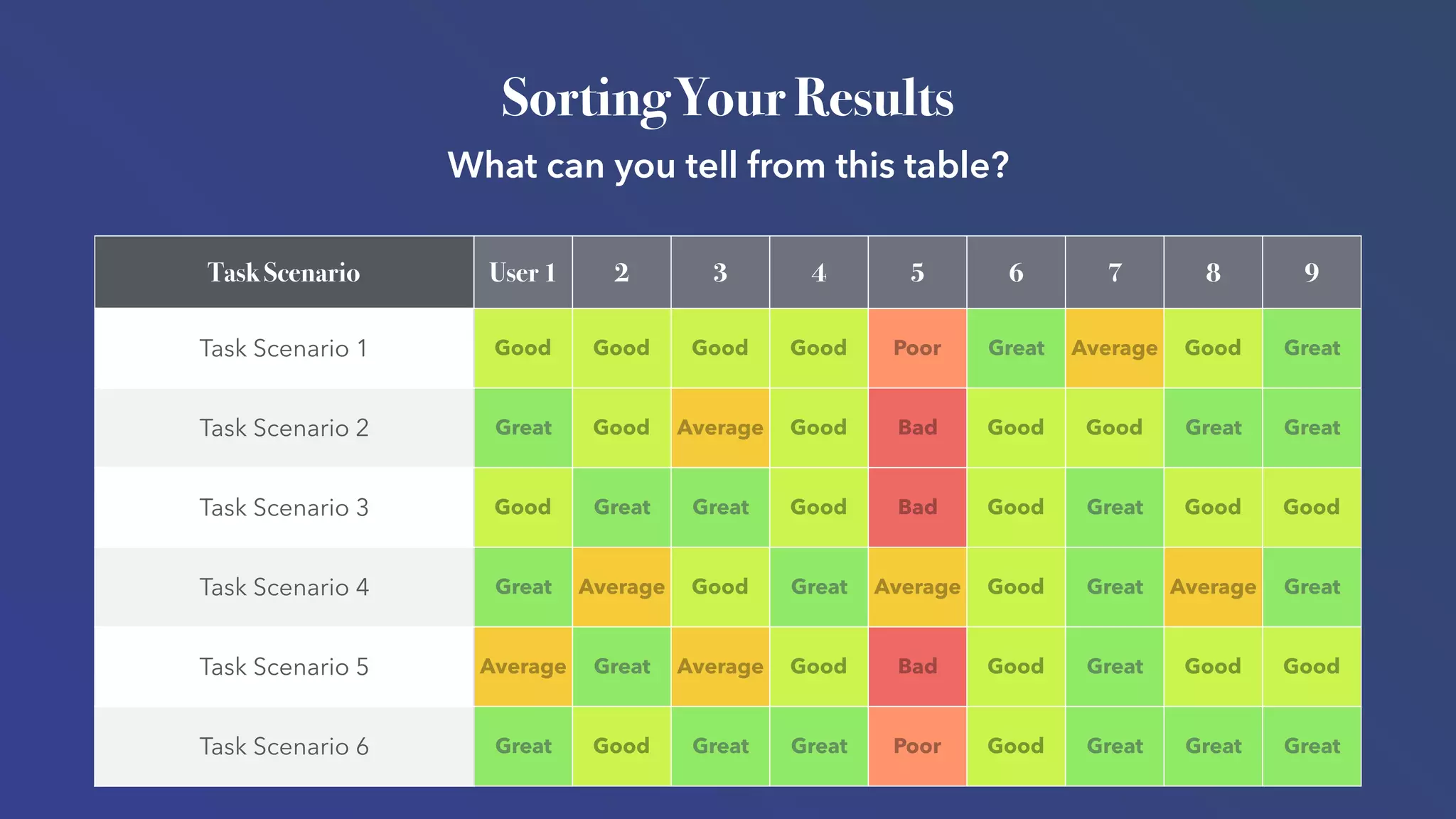The width and height of the screenshot is (1456, 819).
Task: Select the Poor cell in Task Scenario 6
Action: (x=917, y=746)
